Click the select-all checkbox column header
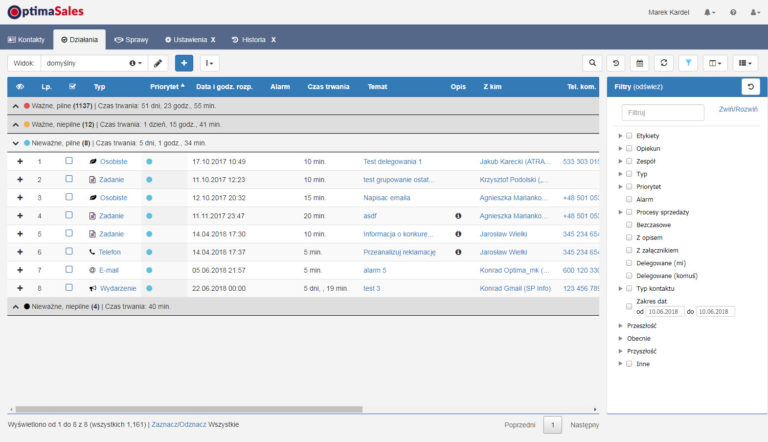Screen dimensions: 768x442 click(72, 87)
